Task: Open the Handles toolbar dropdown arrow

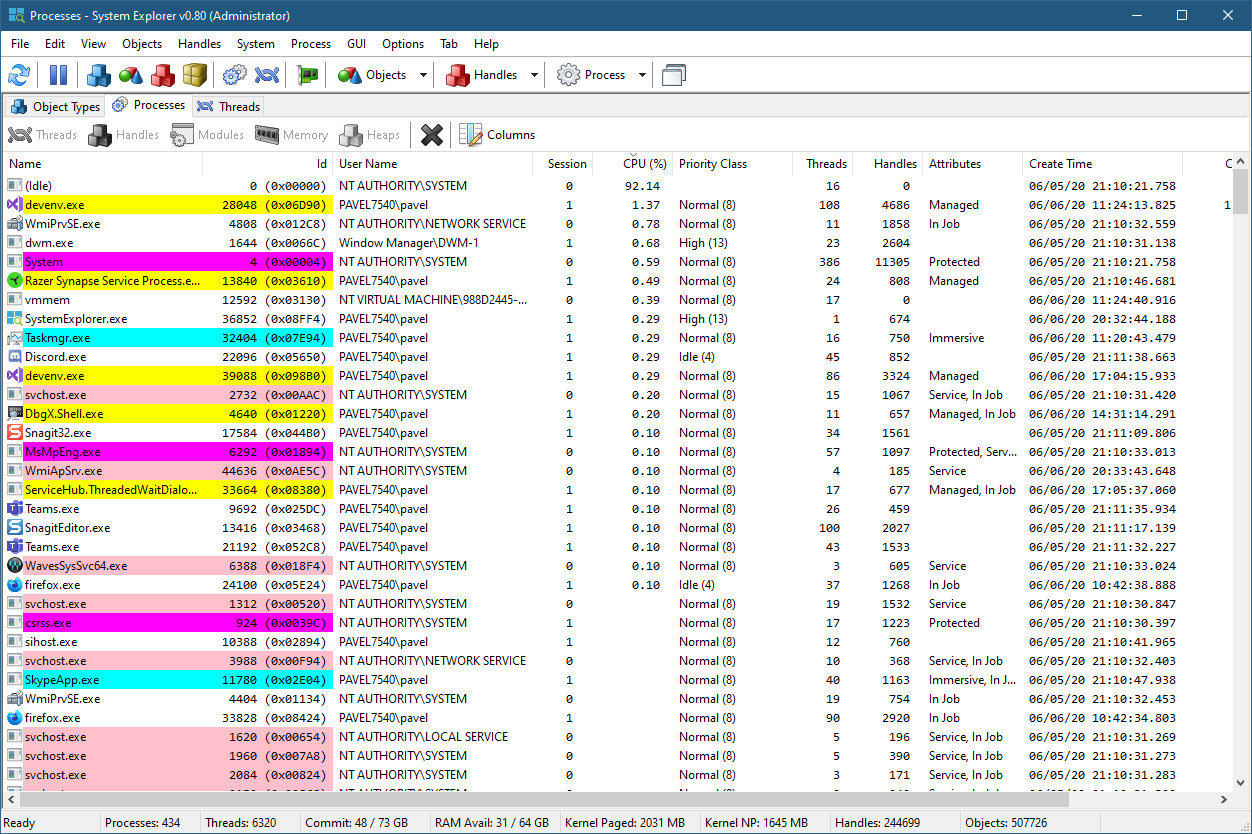Action: tap(534, 75)
